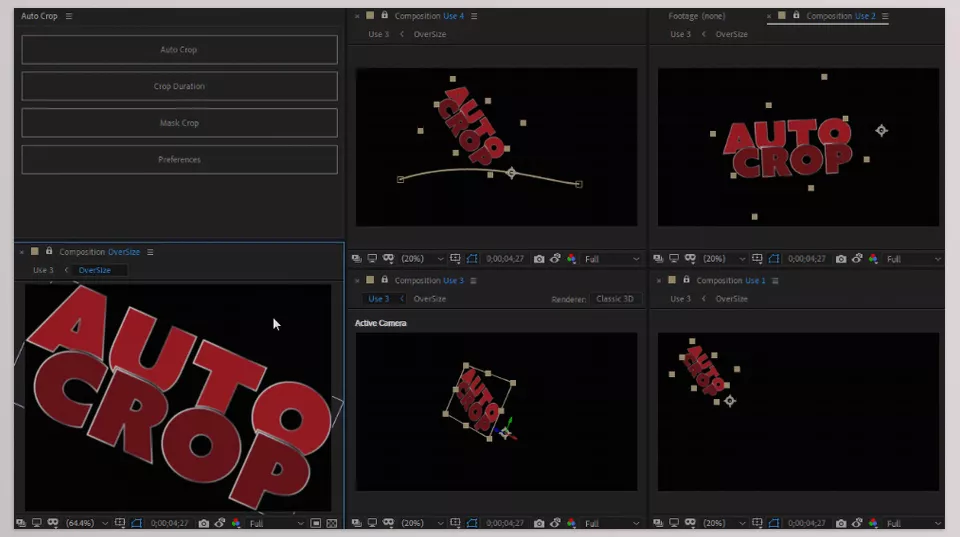
Task: Take snapshot camera icon in OverSize viewer
Action: [203, 523]
